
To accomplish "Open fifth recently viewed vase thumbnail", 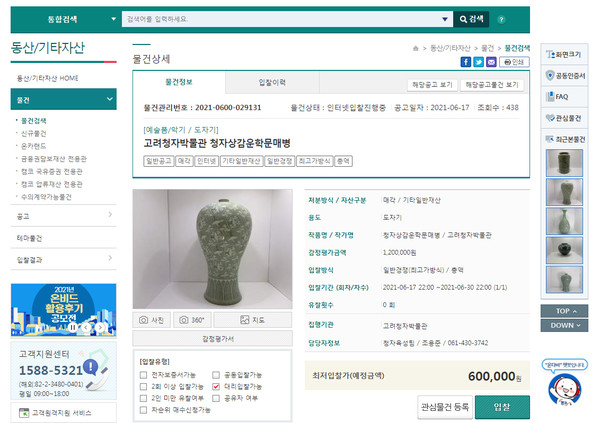I will pyautogui.click(x=564, y=279).
